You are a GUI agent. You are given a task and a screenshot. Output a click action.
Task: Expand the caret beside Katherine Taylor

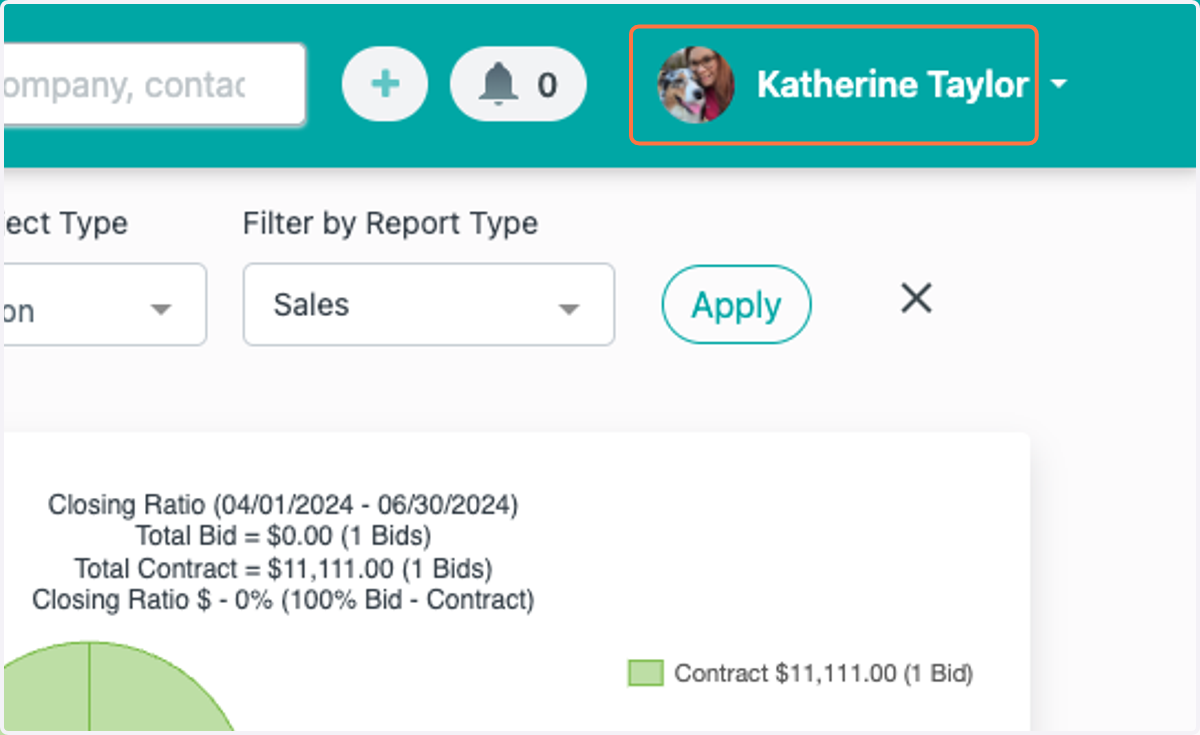(1059, 86)
